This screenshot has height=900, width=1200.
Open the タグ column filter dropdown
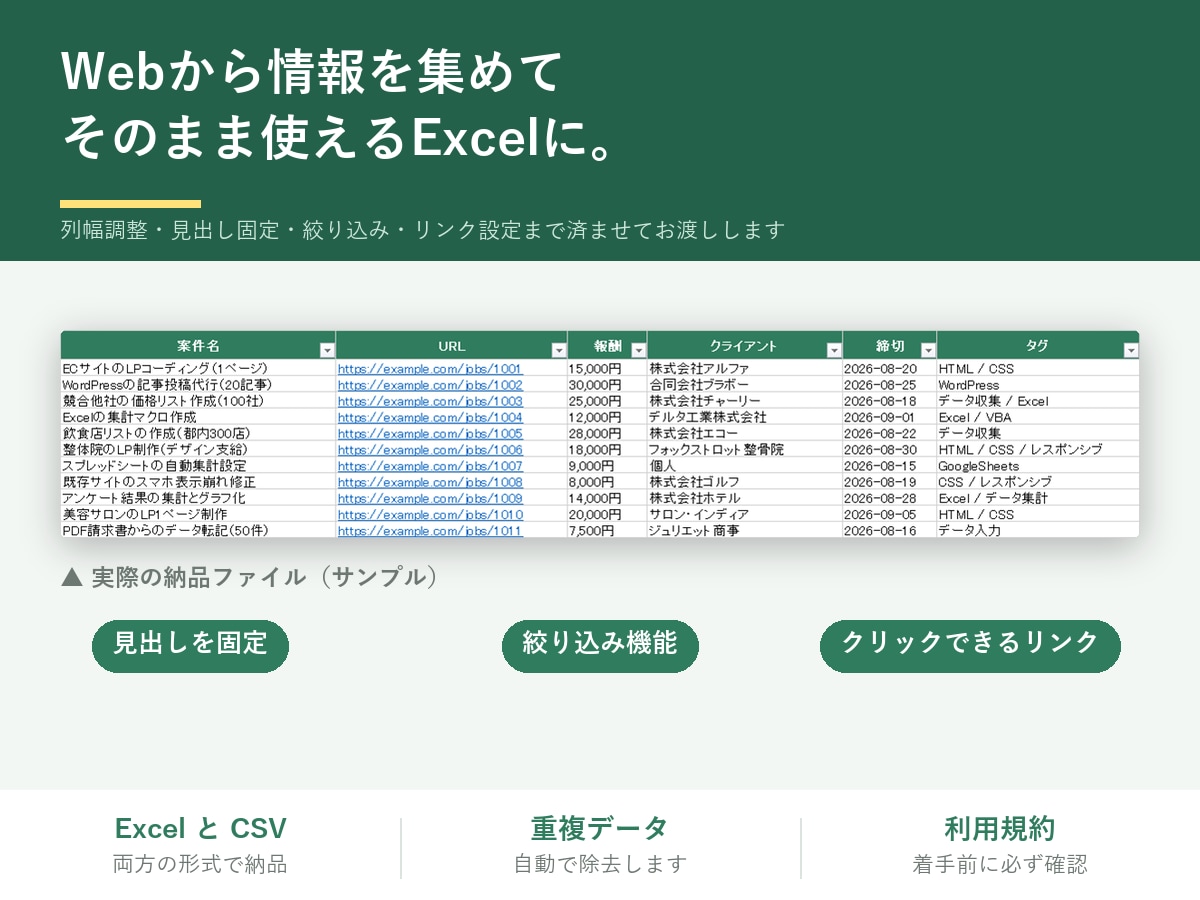1131,350
